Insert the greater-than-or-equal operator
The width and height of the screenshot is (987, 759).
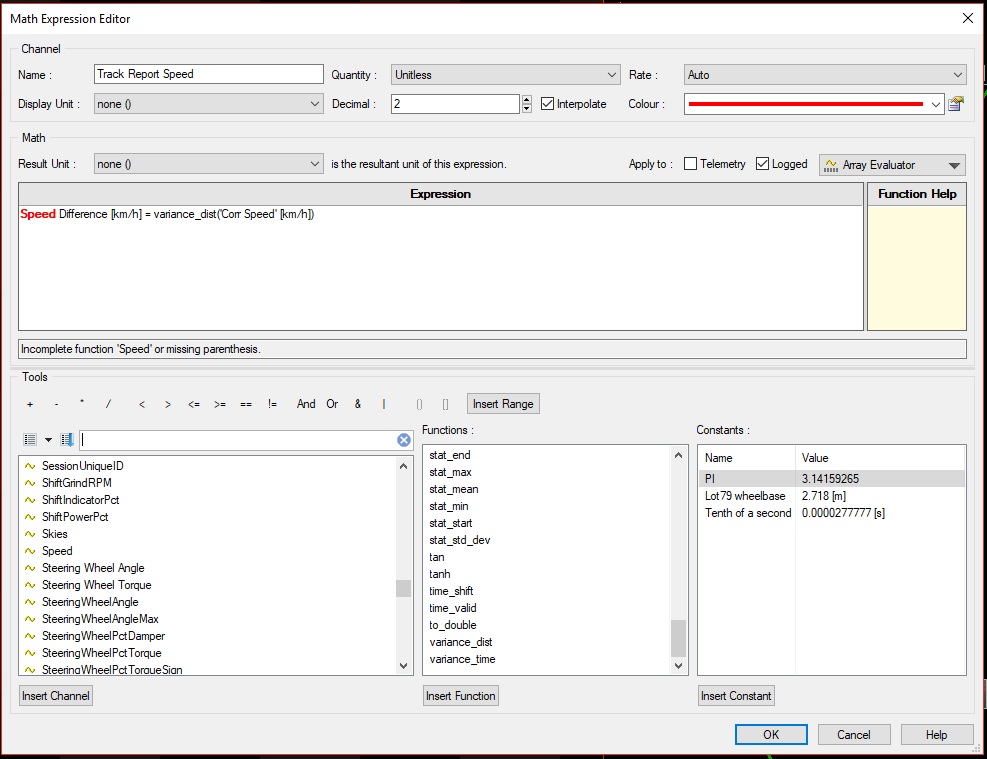[x=220, y=404]
